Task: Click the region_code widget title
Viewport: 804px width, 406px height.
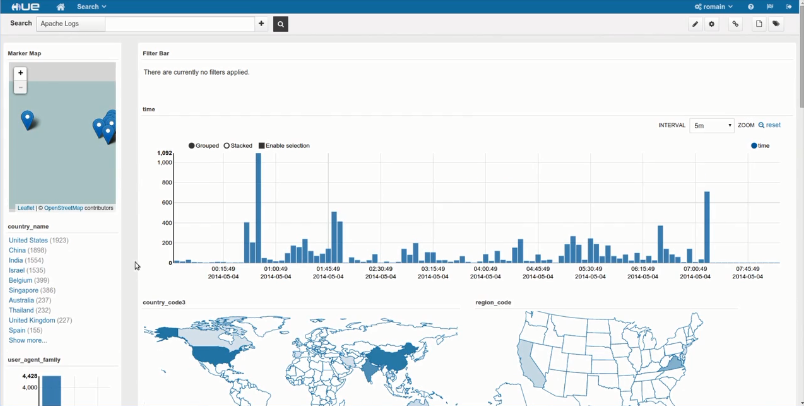Action: tap(493, 302)
